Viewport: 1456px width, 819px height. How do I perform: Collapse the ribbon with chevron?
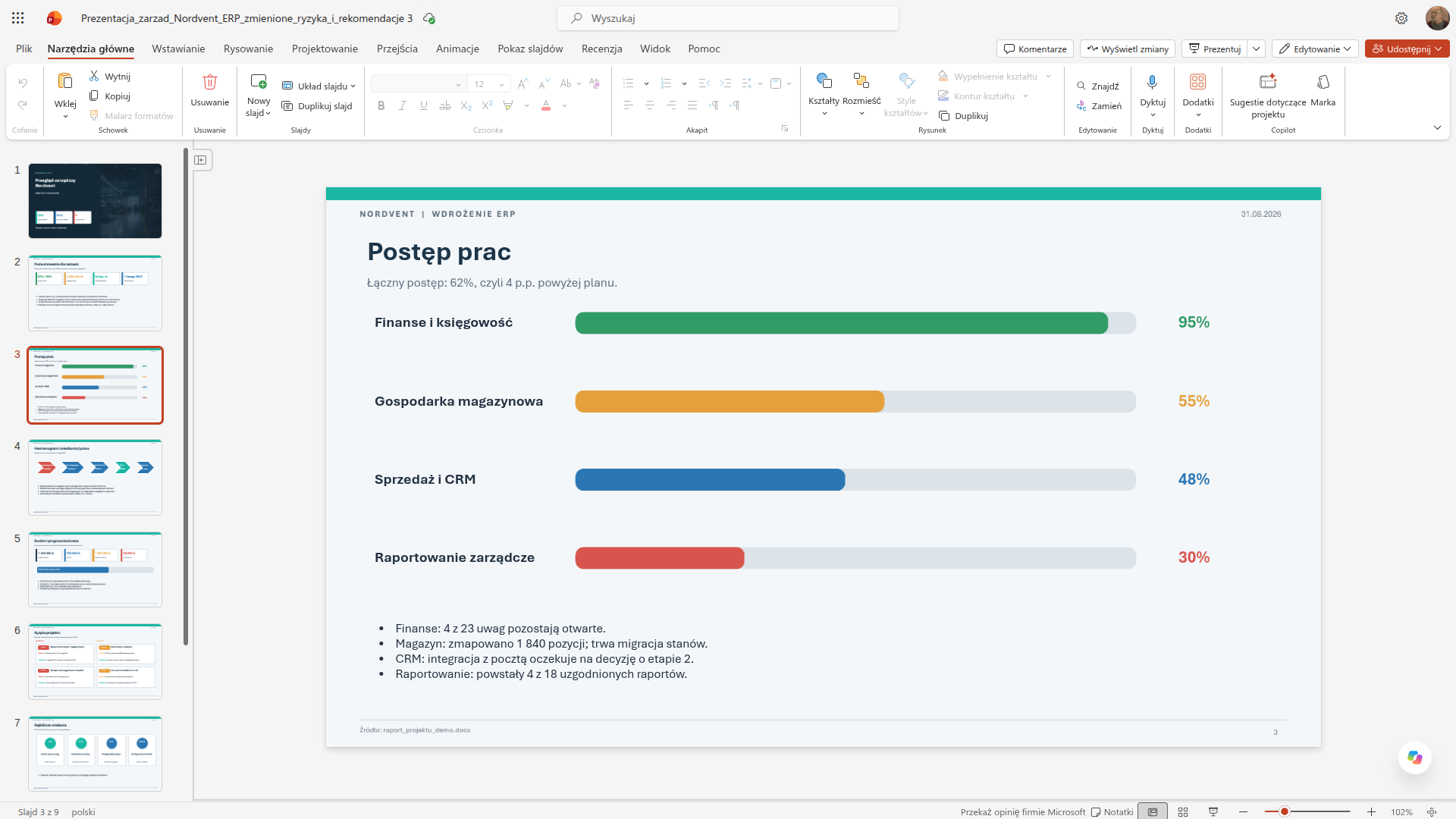1437,127
